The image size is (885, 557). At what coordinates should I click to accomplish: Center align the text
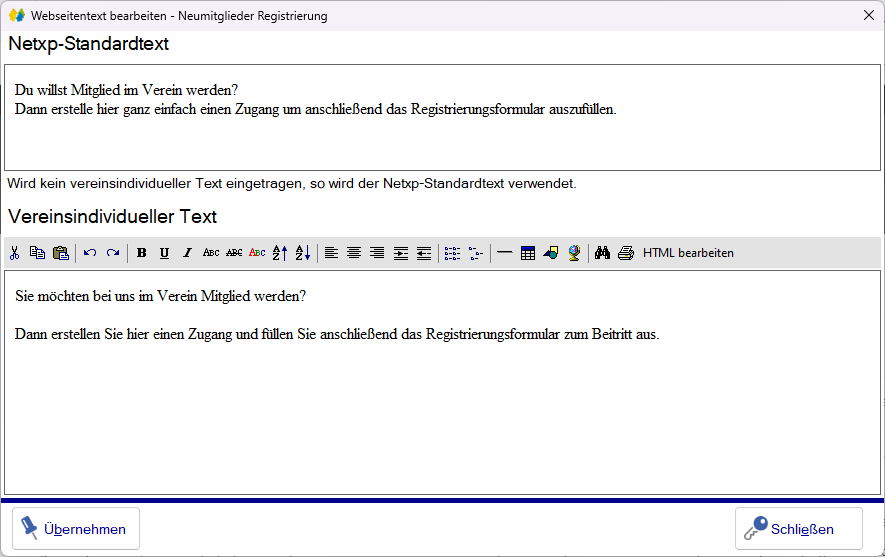tap(354, 253)
